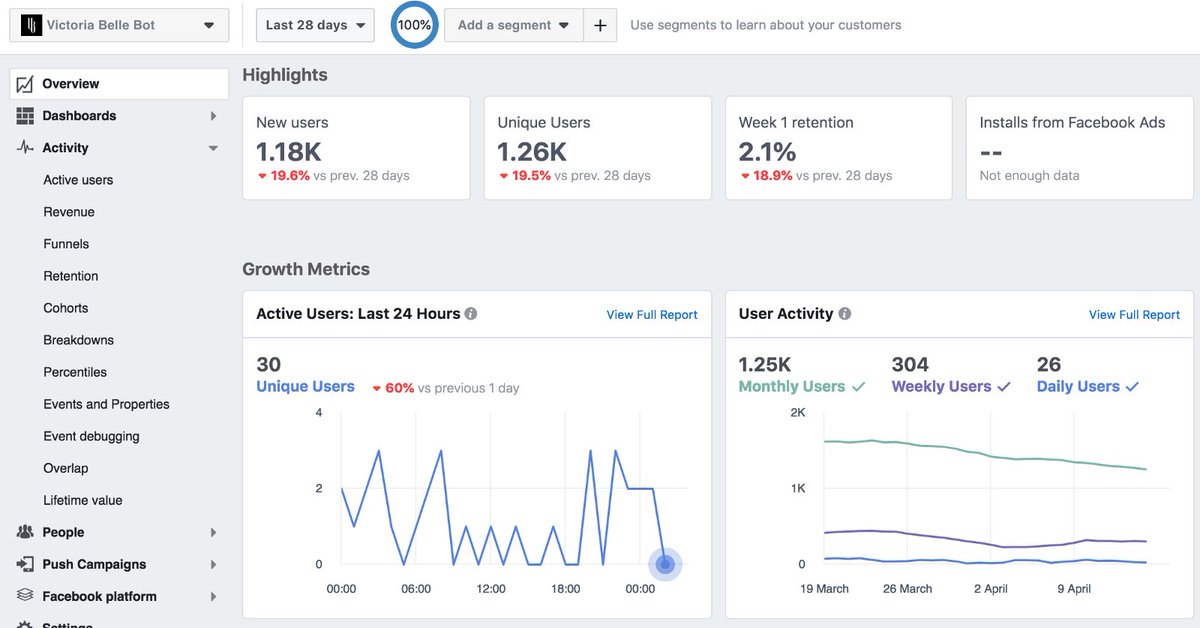Toggle the Monthly Users checkmark

(858, 386)
